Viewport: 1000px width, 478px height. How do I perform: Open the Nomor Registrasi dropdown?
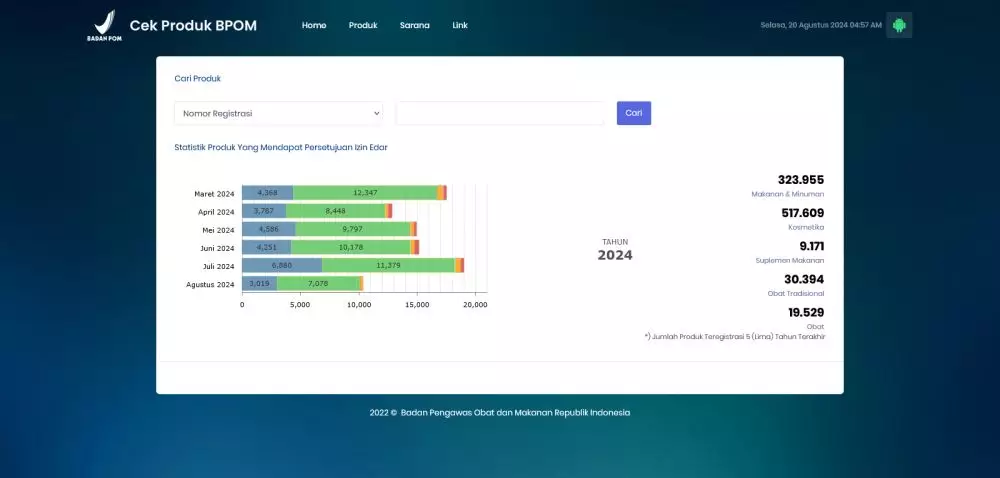pyautogui.click(x=278, y=113)
